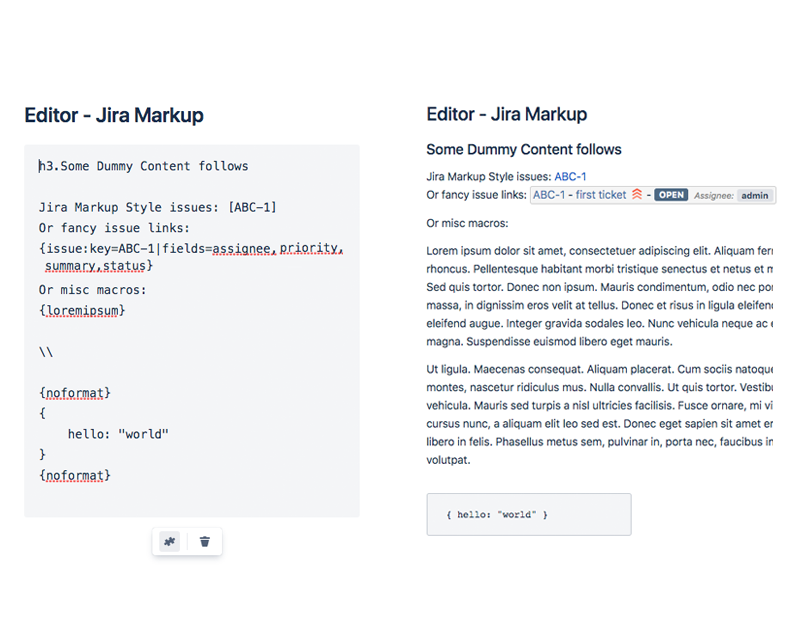800x640 pixels.
Task: Click the 'summary,status}' editor line
Action: 99,266
